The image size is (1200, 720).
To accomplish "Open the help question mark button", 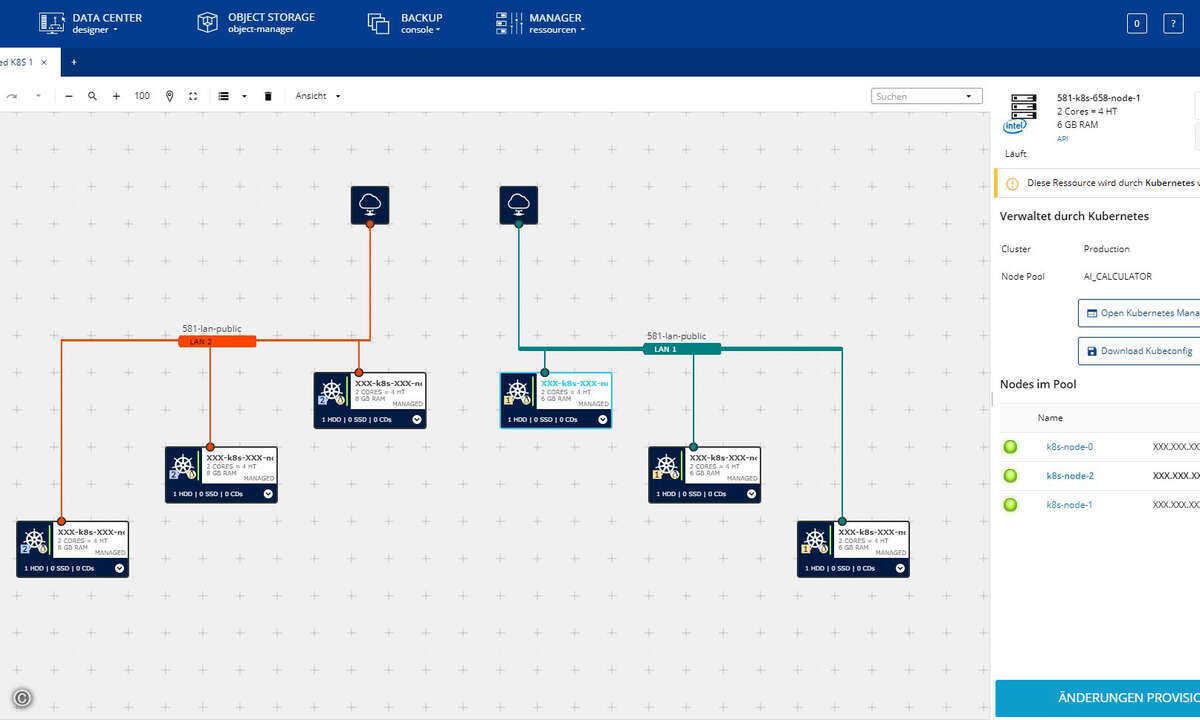I will pos(1174,24).
